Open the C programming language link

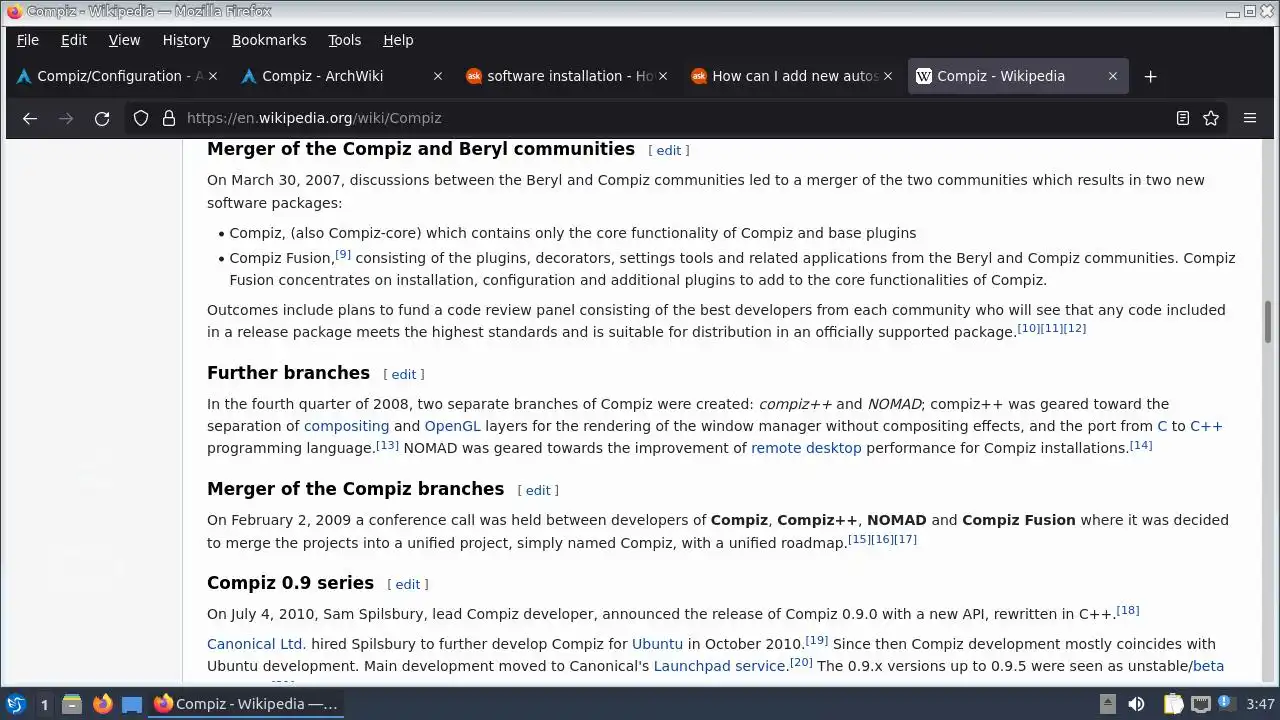[1162, 426]
